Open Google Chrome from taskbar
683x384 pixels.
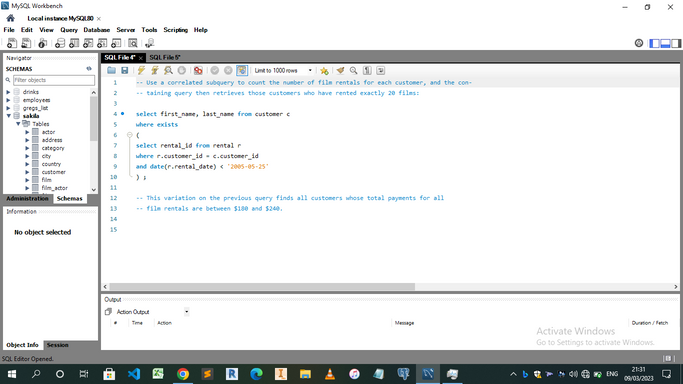[183, 374]
